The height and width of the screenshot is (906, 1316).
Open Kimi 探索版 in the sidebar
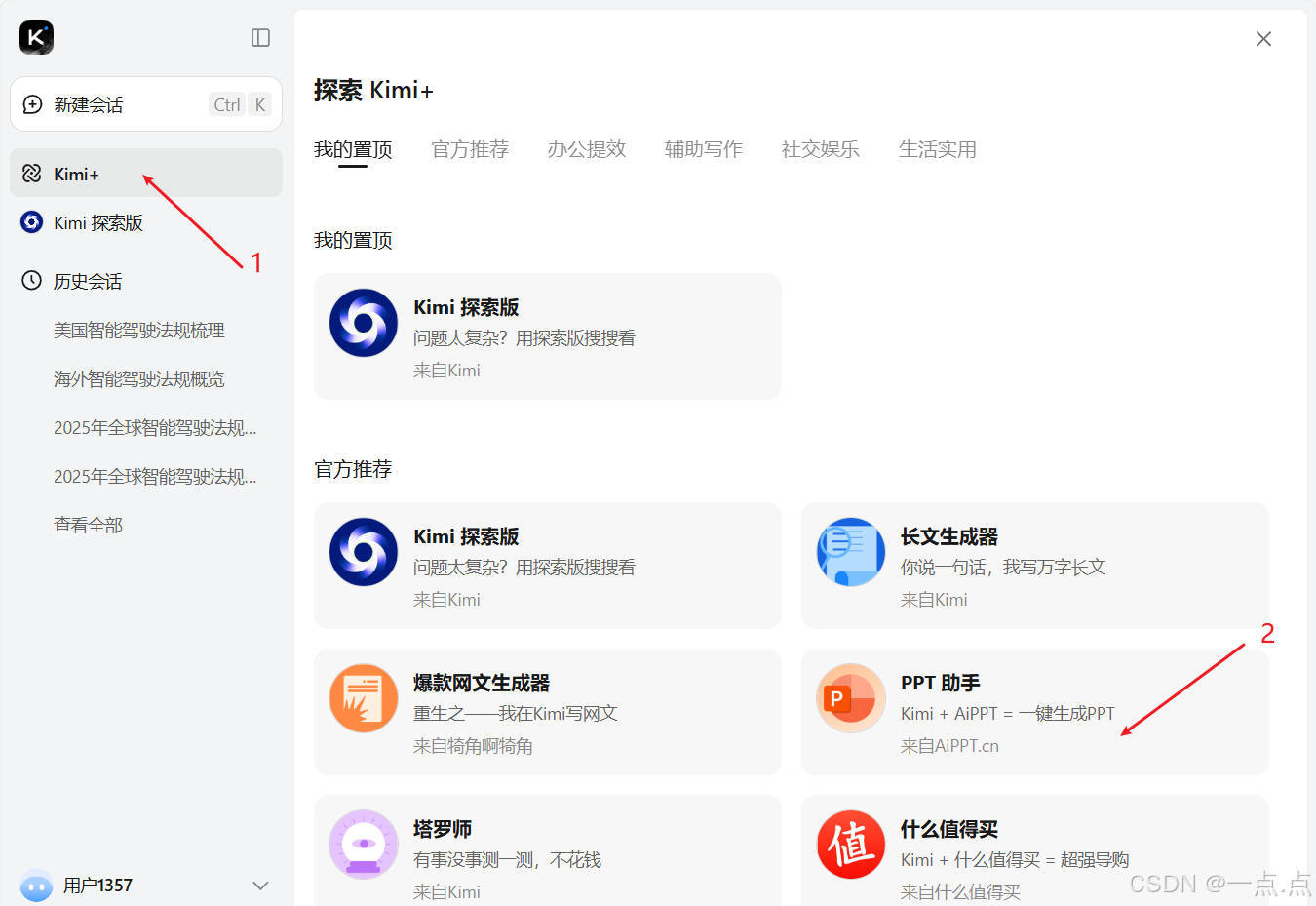[x=146, y=222]
